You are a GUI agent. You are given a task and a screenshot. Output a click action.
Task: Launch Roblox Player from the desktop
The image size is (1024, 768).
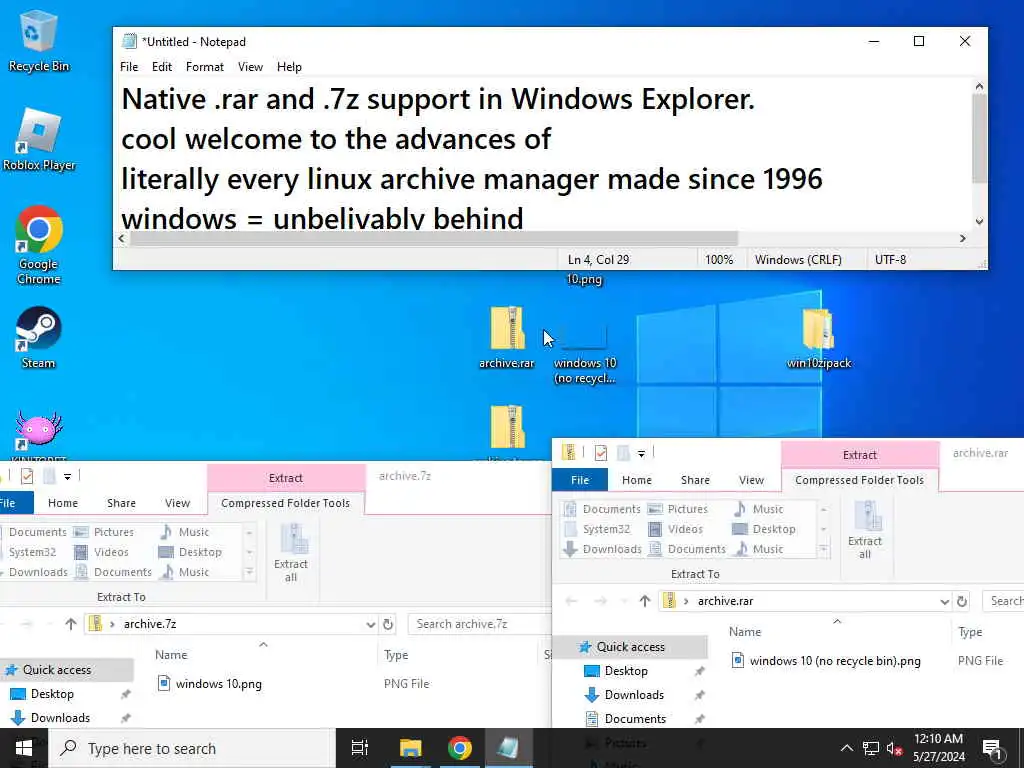[39, 140]
